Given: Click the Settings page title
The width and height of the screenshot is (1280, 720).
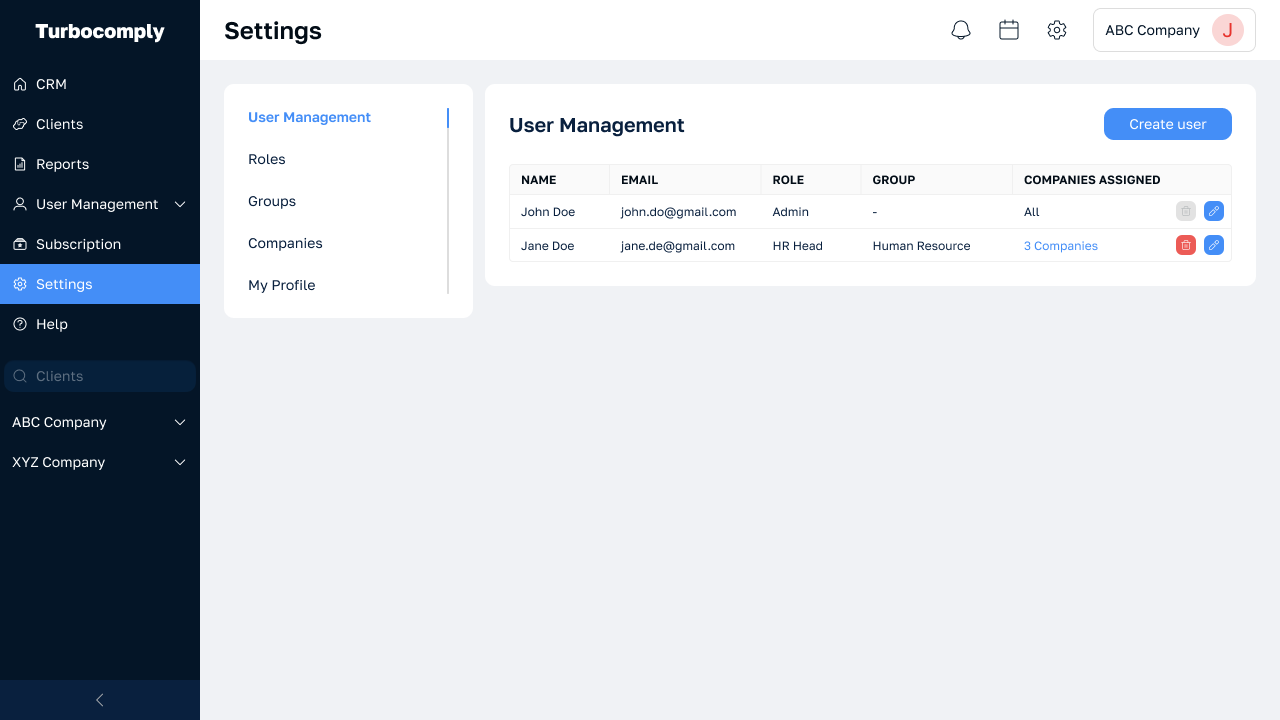Looking at the screenshot, I should tap(273, 31).
